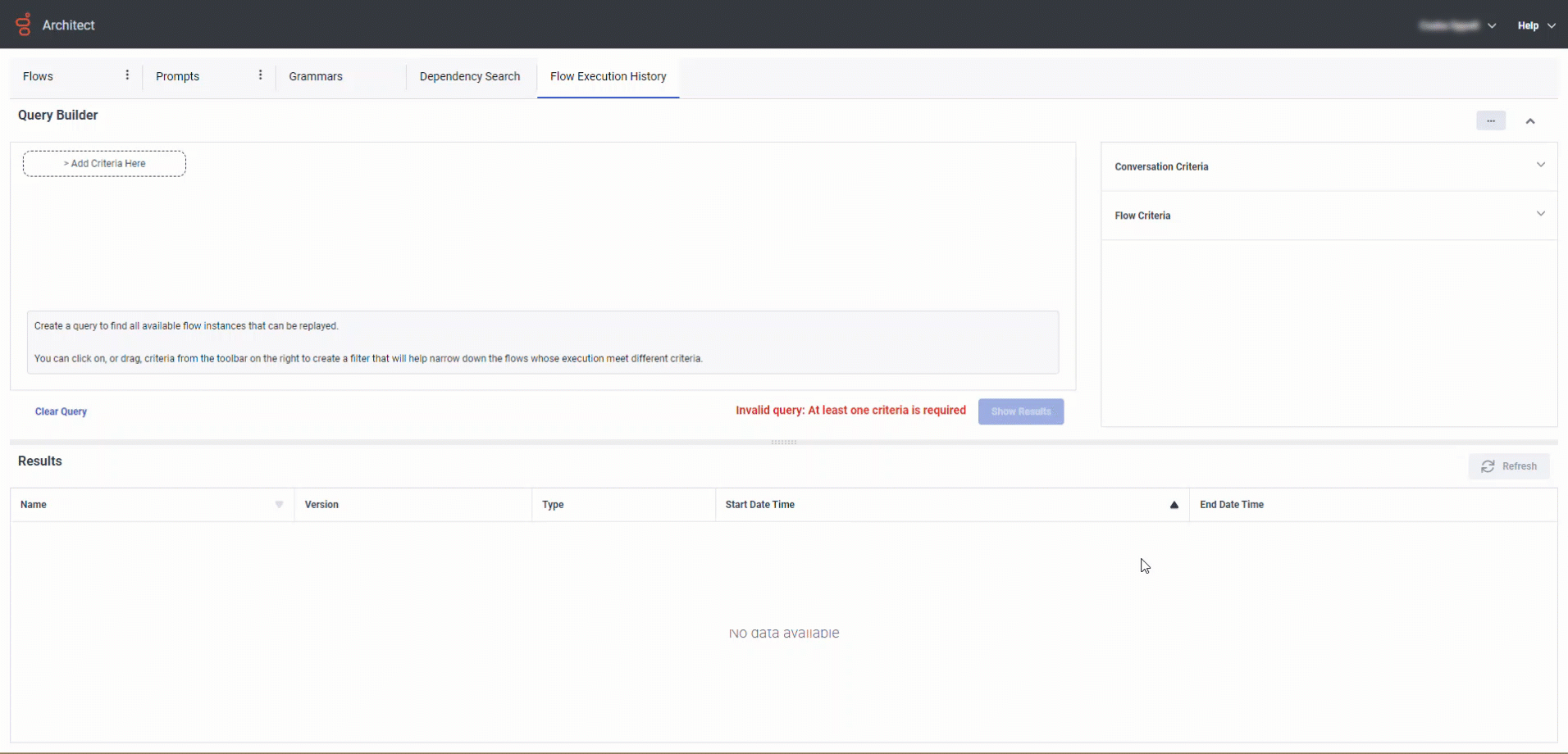Click the Add Criteria Here placeholder
This screenshot has height=754, width=1568.
click(x=103, y=163)
